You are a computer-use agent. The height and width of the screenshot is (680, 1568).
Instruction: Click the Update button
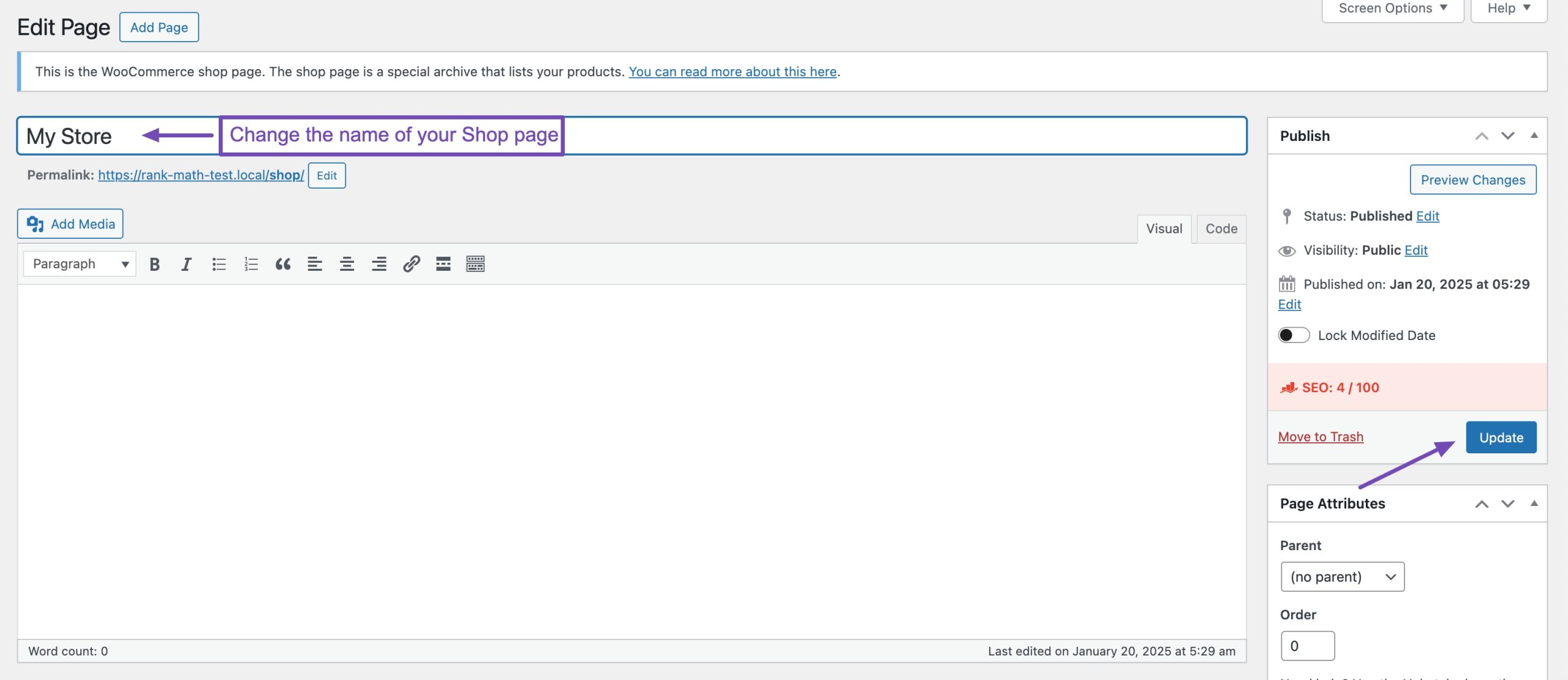point(1501,437)
